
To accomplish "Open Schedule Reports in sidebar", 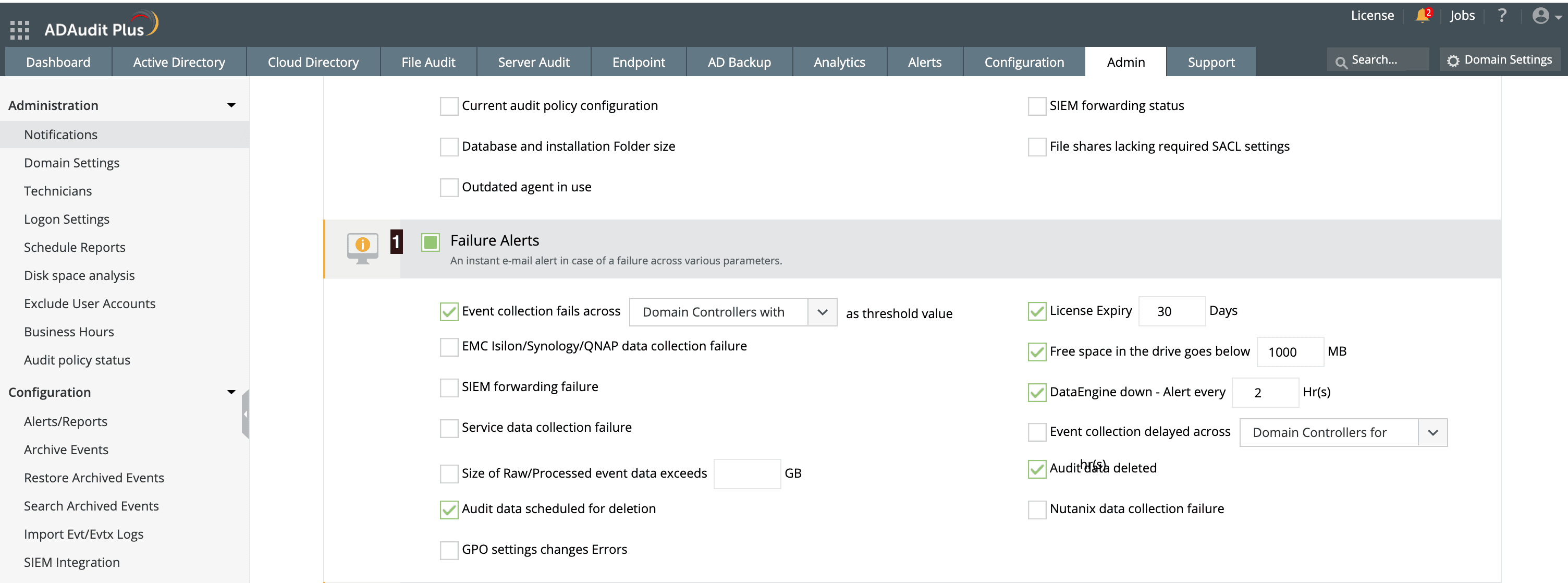I will 74,247.
